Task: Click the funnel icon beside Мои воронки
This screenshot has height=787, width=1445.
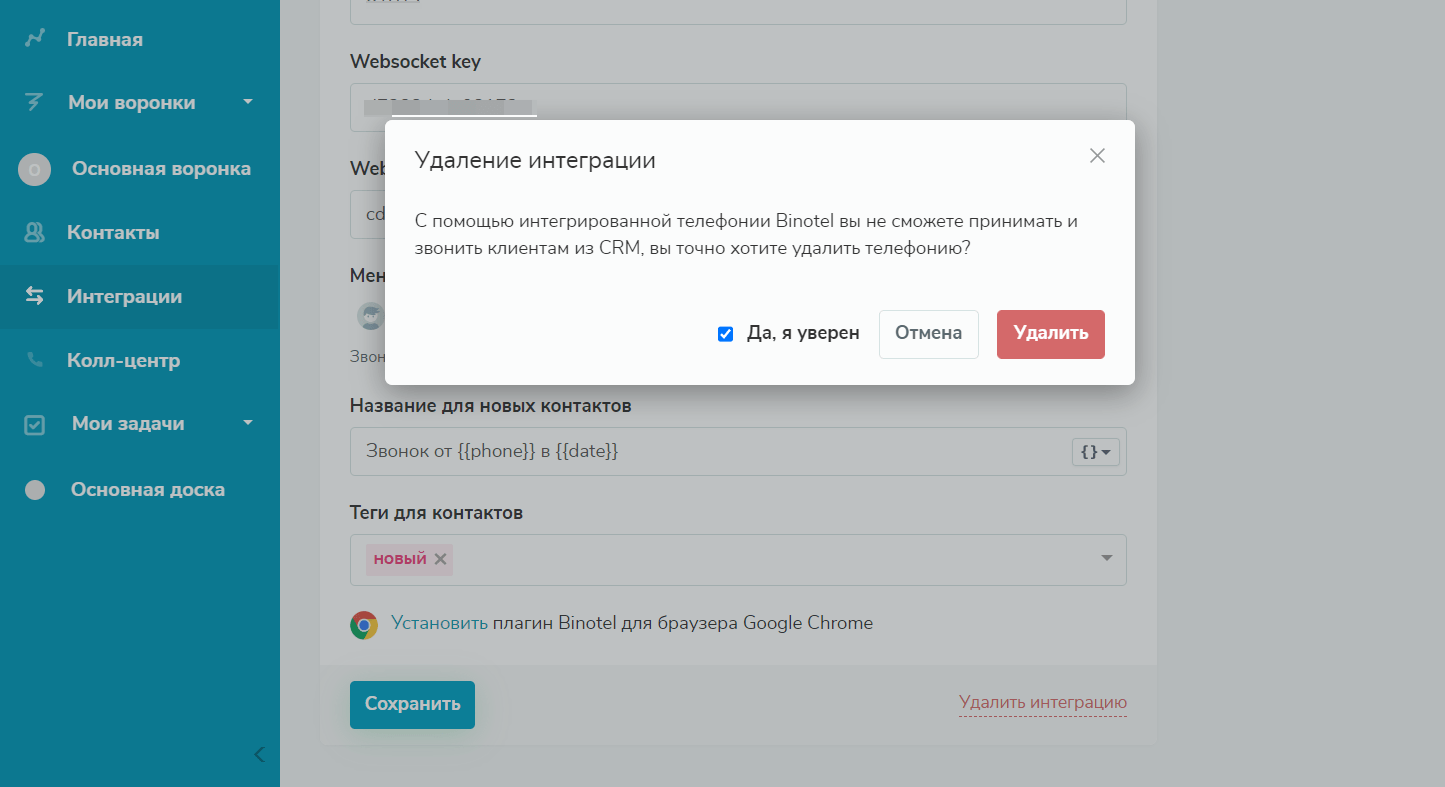Action: [35, 102]
